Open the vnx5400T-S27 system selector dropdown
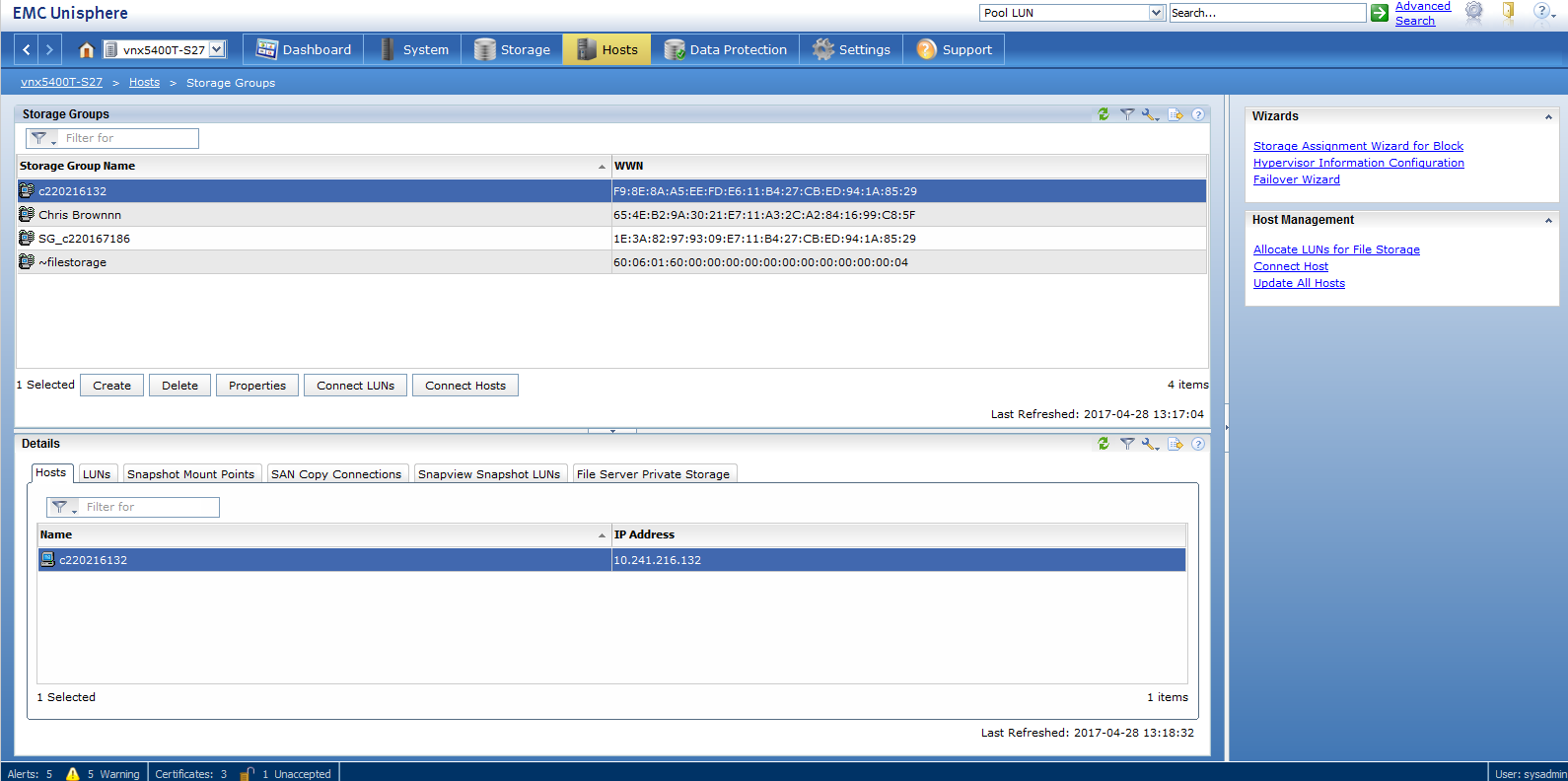Screen dimensions: 1568x781 coord(217,49)
